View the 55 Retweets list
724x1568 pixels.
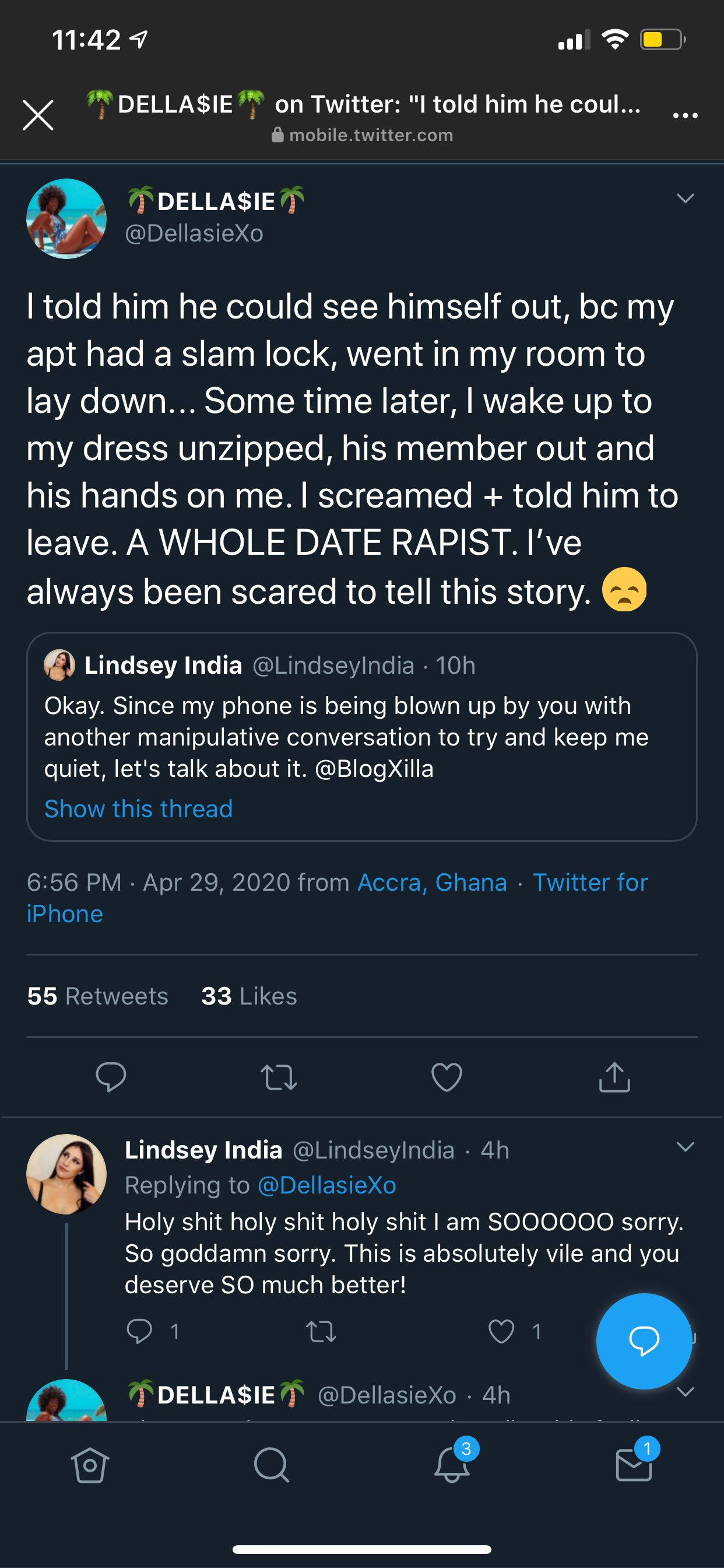click(97, 996)
